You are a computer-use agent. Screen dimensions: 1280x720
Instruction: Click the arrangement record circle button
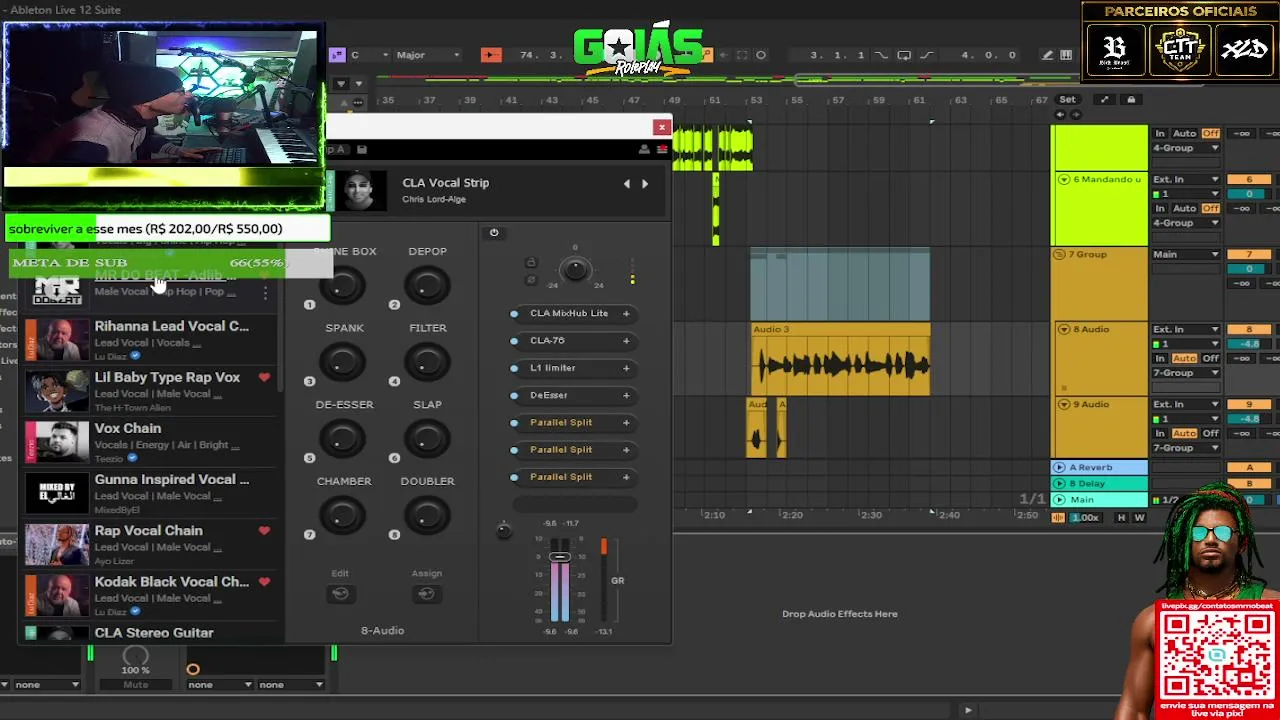[761, 55]
